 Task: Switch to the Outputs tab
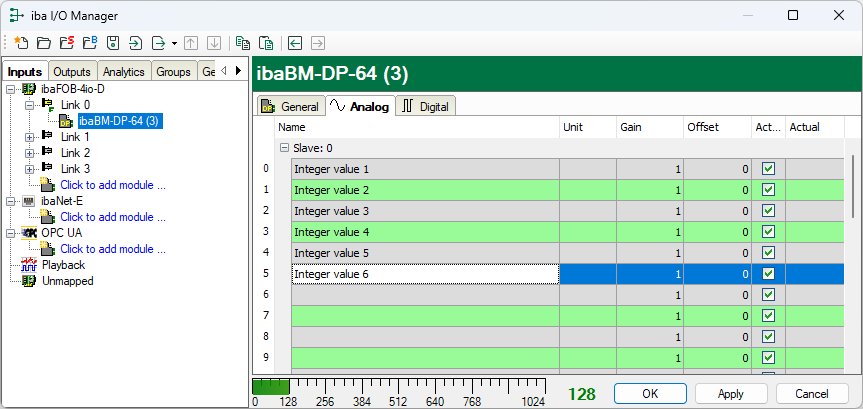coord(72,72)
